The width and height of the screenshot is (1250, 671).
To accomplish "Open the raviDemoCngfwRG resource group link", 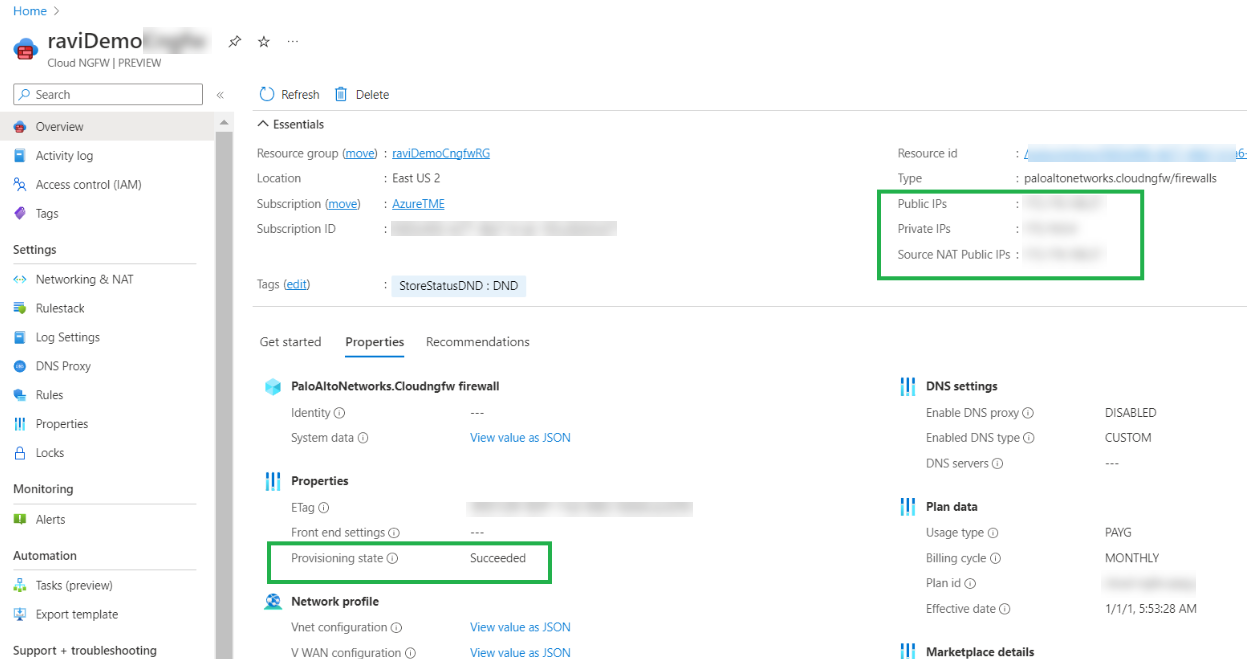I will point(441,153).
